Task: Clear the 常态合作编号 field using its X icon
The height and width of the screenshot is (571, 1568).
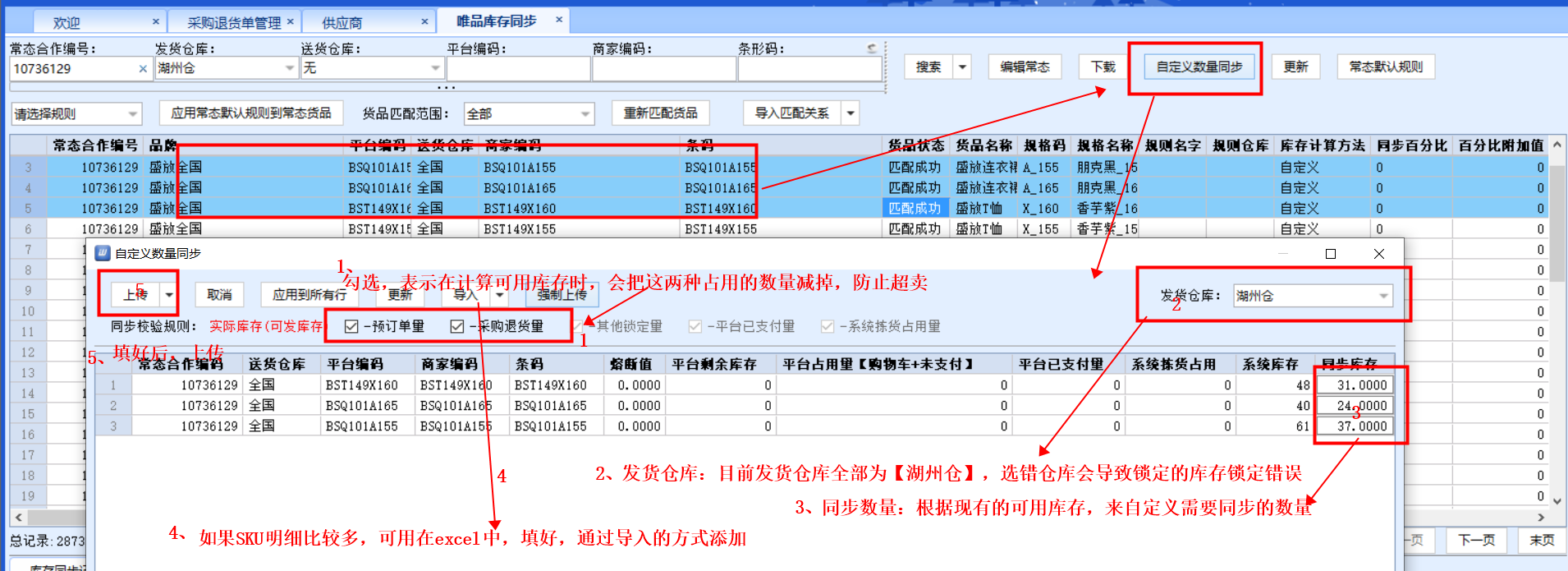Action: point(143,69)
